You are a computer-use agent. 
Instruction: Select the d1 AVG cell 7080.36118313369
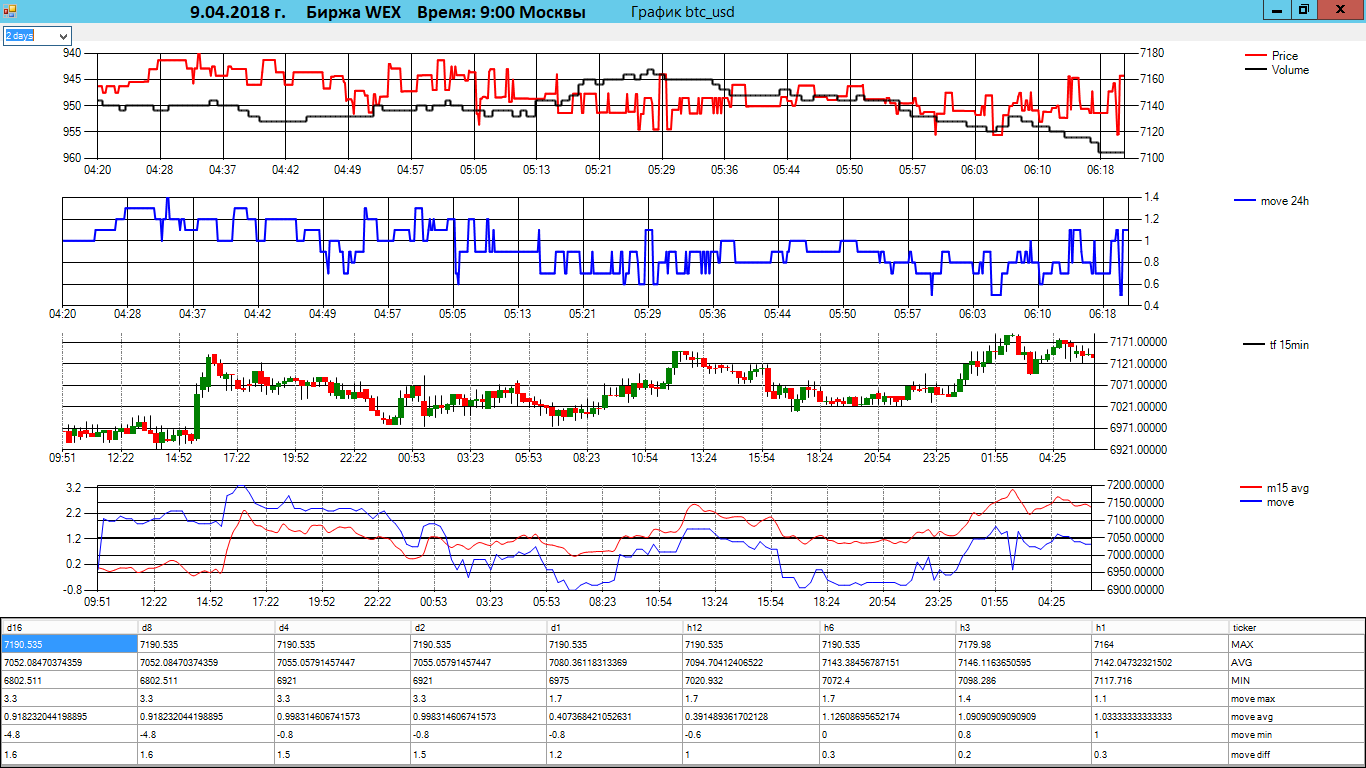[x=614, y=663]
